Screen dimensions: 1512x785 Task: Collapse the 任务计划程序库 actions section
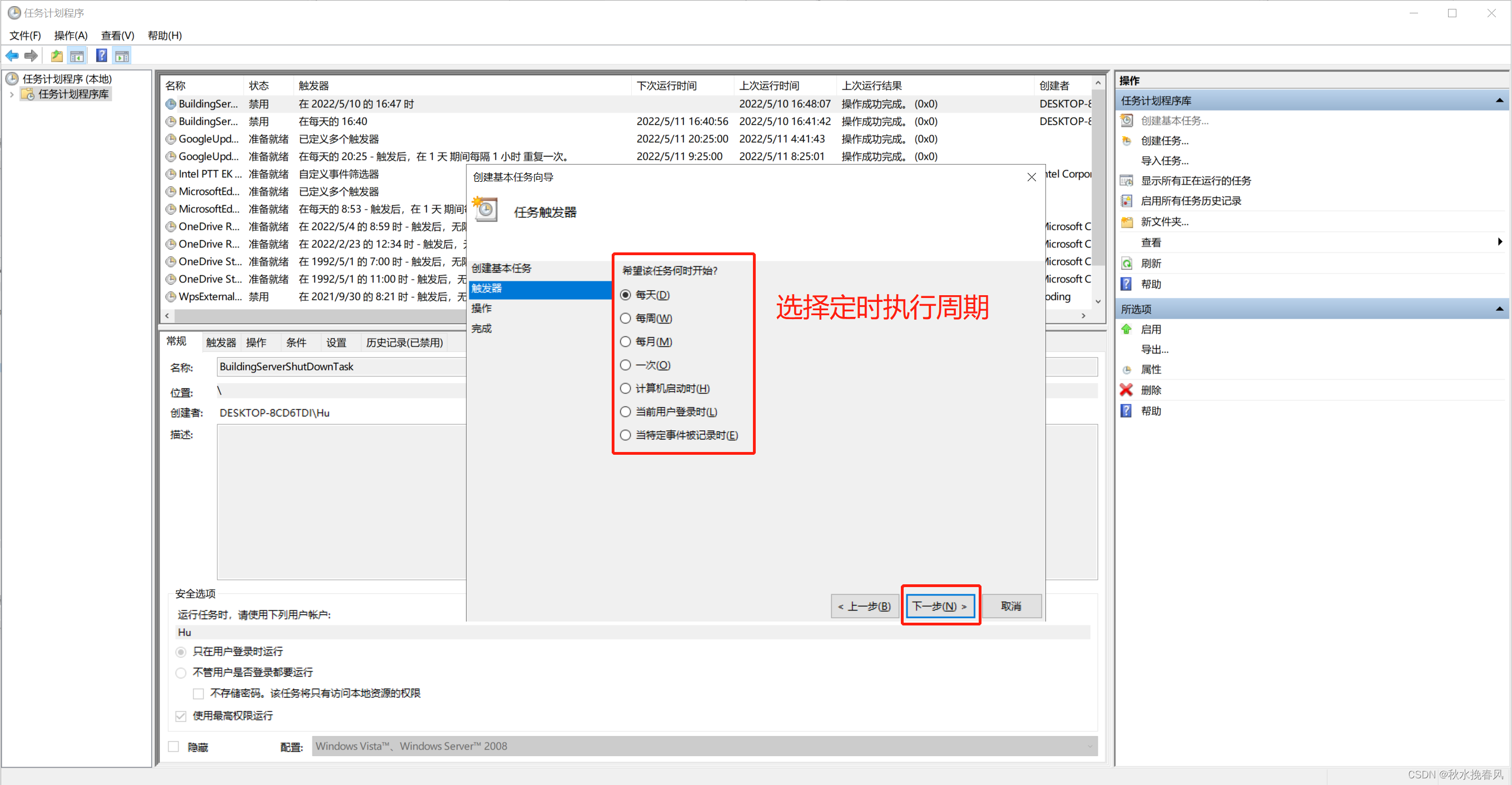tap(1499, 101)
